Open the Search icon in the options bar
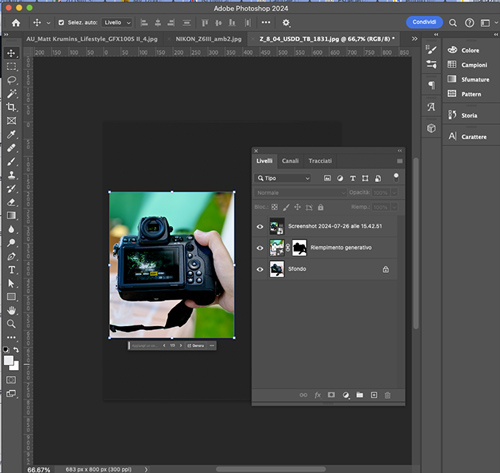The image size is (500, 473). [452, 23]
